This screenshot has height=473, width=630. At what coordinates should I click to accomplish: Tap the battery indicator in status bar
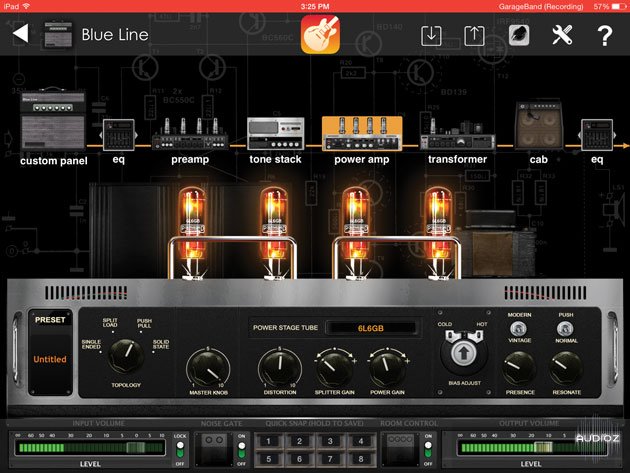618,6
